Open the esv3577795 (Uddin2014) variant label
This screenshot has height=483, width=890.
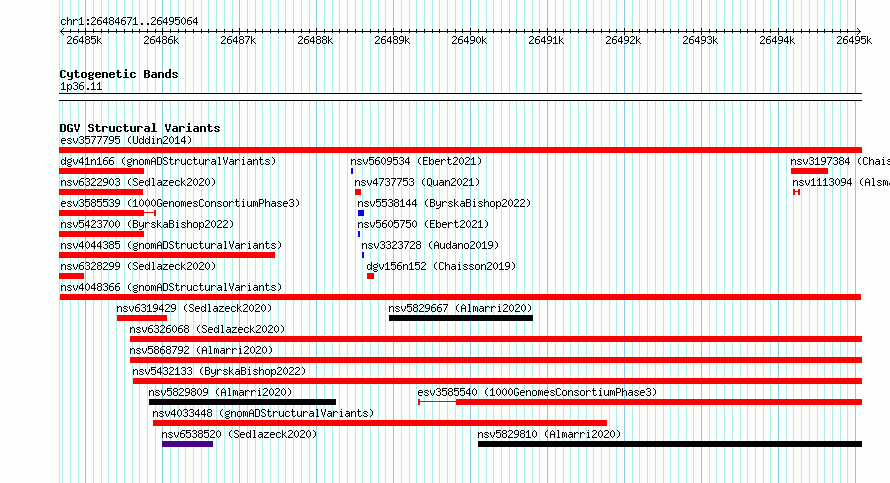[126, 140]
